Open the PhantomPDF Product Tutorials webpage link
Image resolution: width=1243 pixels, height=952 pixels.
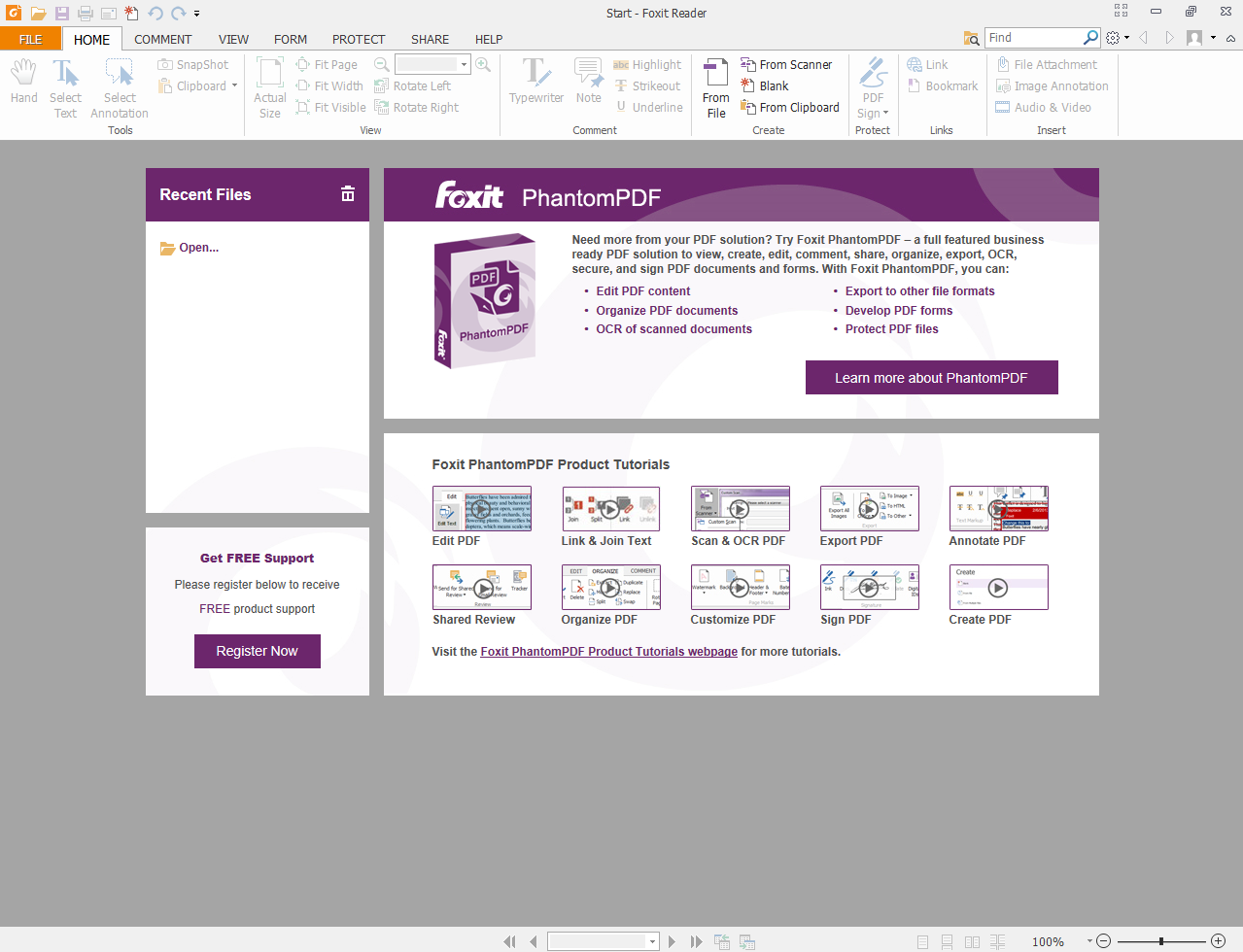click(x=609, y=652)
